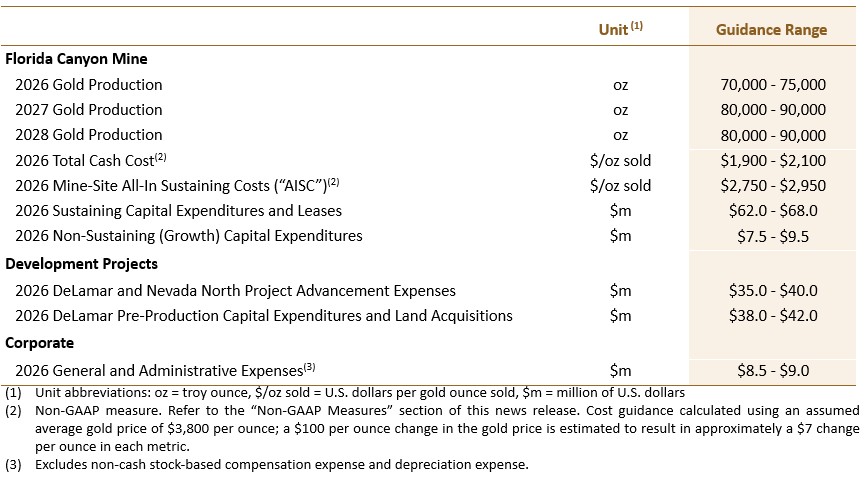
Task: Click the $8.5 - $9.0 guidance value
Action: coord(773,370)
